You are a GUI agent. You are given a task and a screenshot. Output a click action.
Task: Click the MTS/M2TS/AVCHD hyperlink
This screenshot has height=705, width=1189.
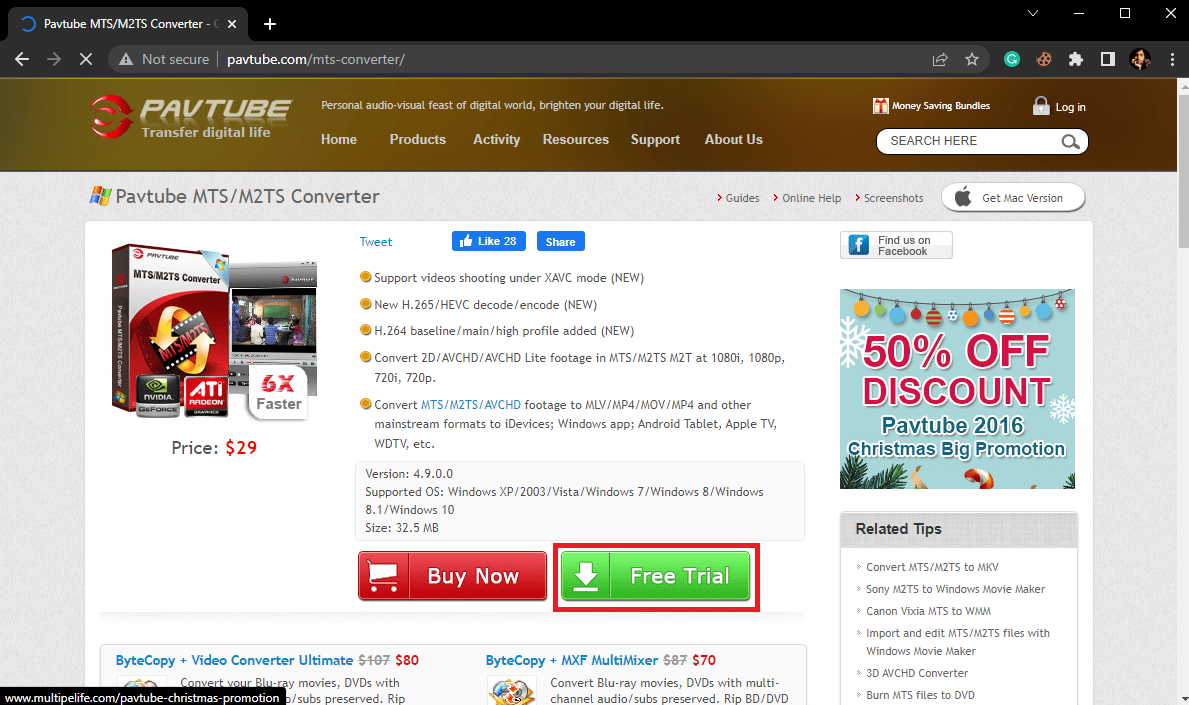pyautogui.click(x=471, y=405)
